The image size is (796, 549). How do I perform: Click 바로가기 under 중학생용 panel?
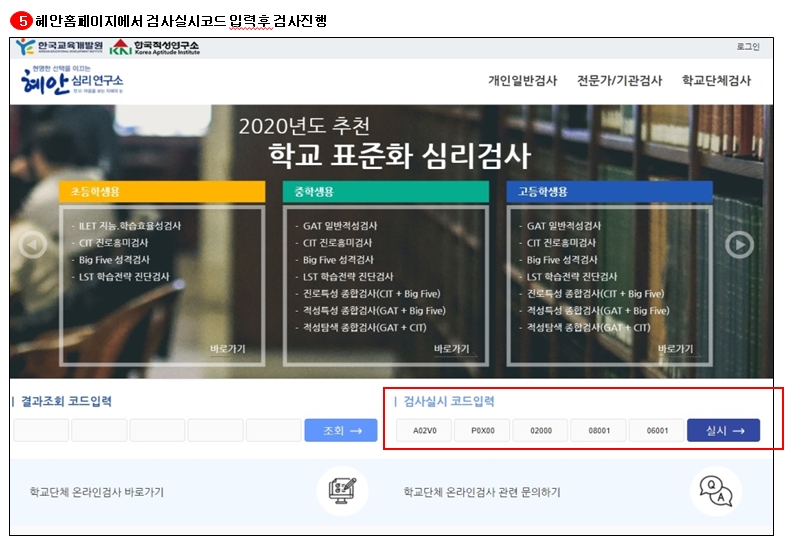[x=451, y=349]
